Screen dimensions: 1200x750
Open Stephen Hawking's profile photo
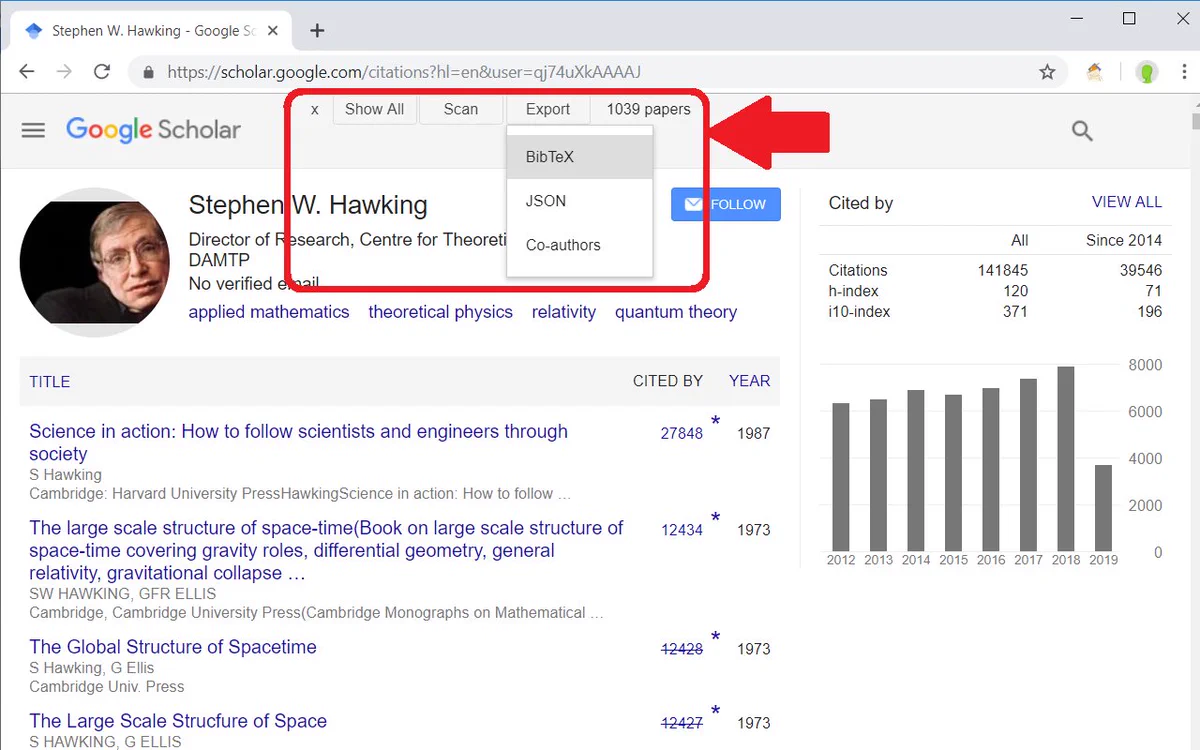coord(95,262)
